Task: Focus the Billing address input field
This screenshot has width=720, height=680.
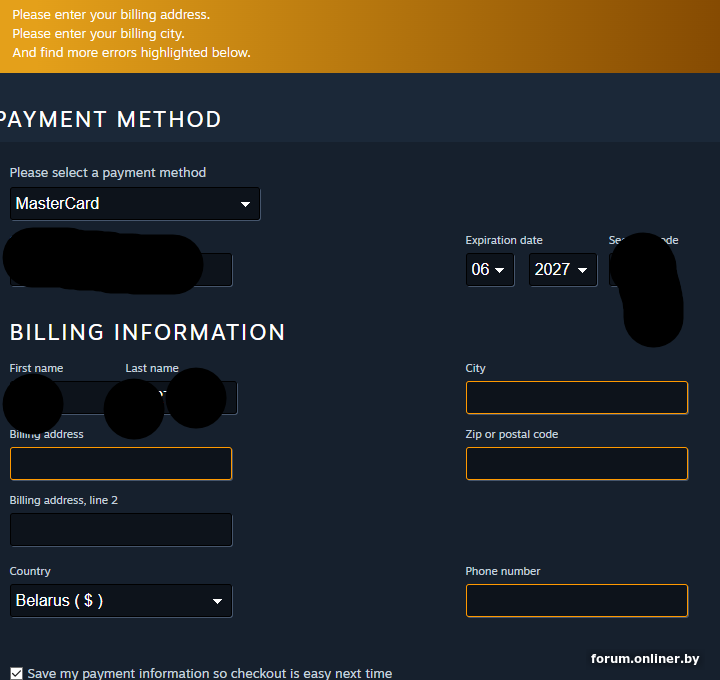Action: (121, 464)
